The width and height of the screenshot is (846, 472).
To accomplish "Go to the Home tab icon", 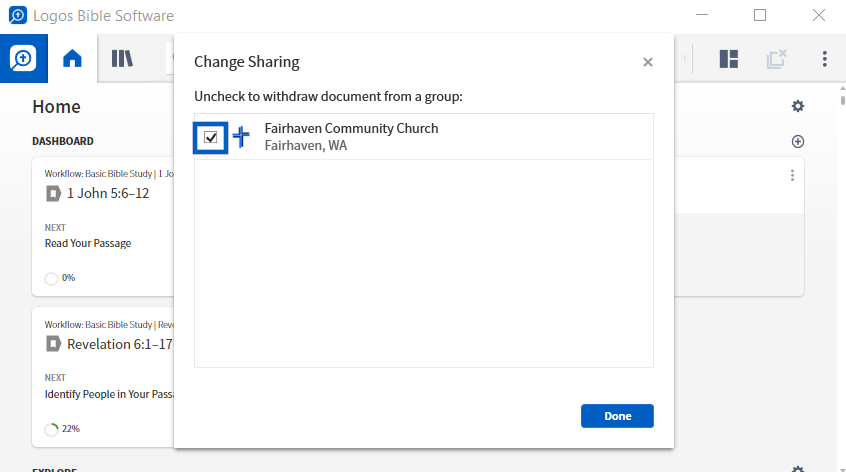I will 72,58.
